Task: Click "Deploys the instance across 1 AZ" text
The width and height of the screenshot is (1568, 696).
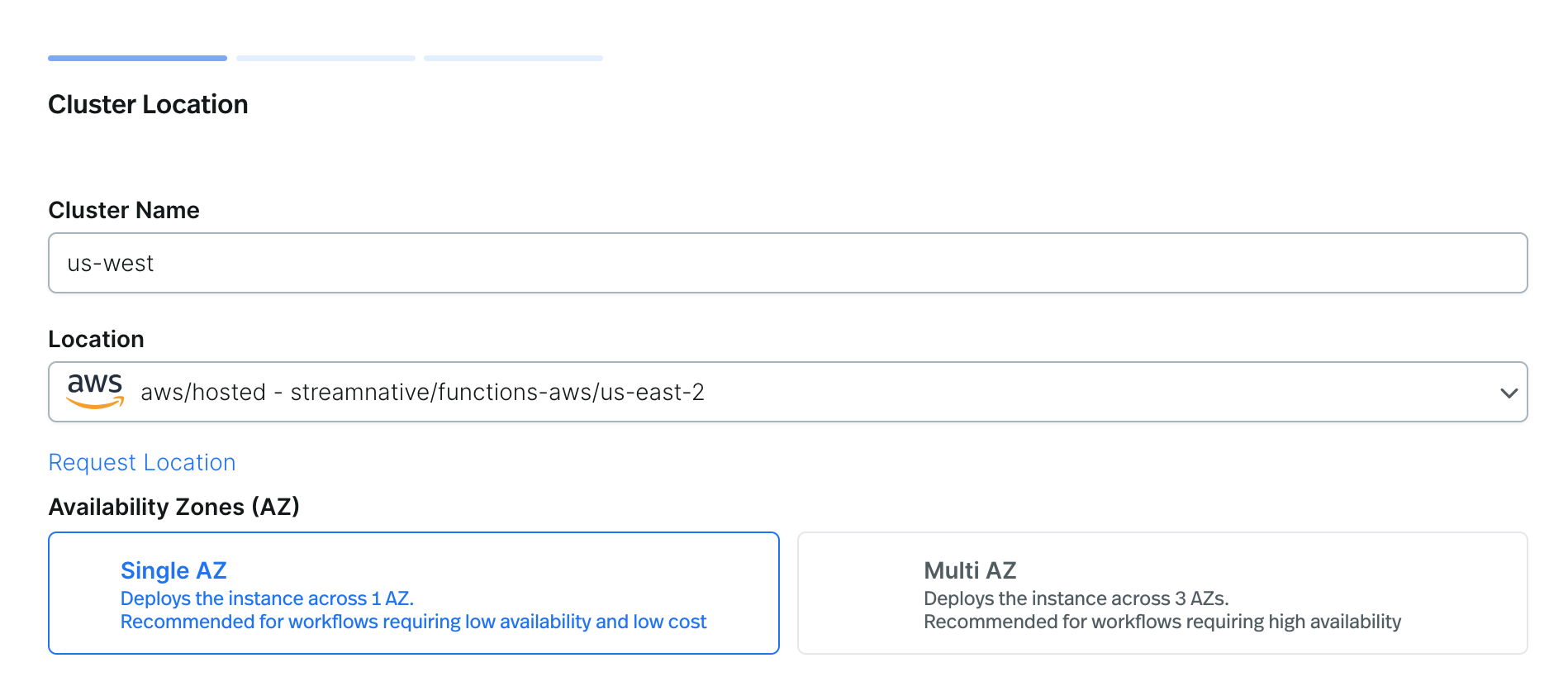Action: [267, 598]
